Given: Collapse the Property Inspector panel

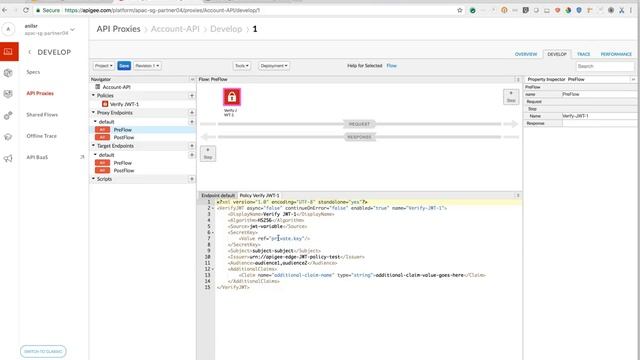Looking at the screenshot, I should point(633,79).
